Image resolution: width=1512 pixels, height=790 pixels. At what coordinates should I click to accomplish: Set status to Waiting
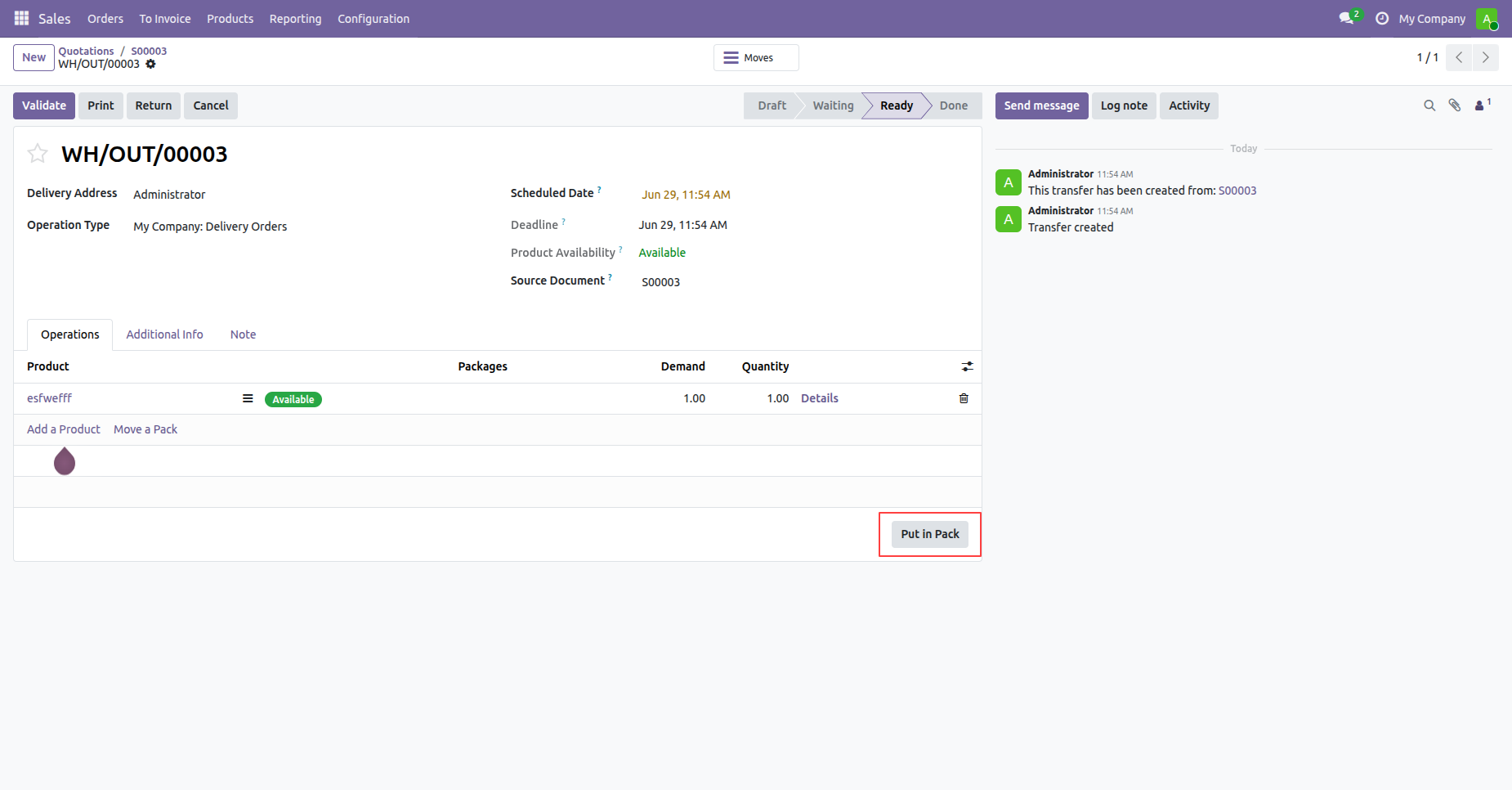pos(833,105)
